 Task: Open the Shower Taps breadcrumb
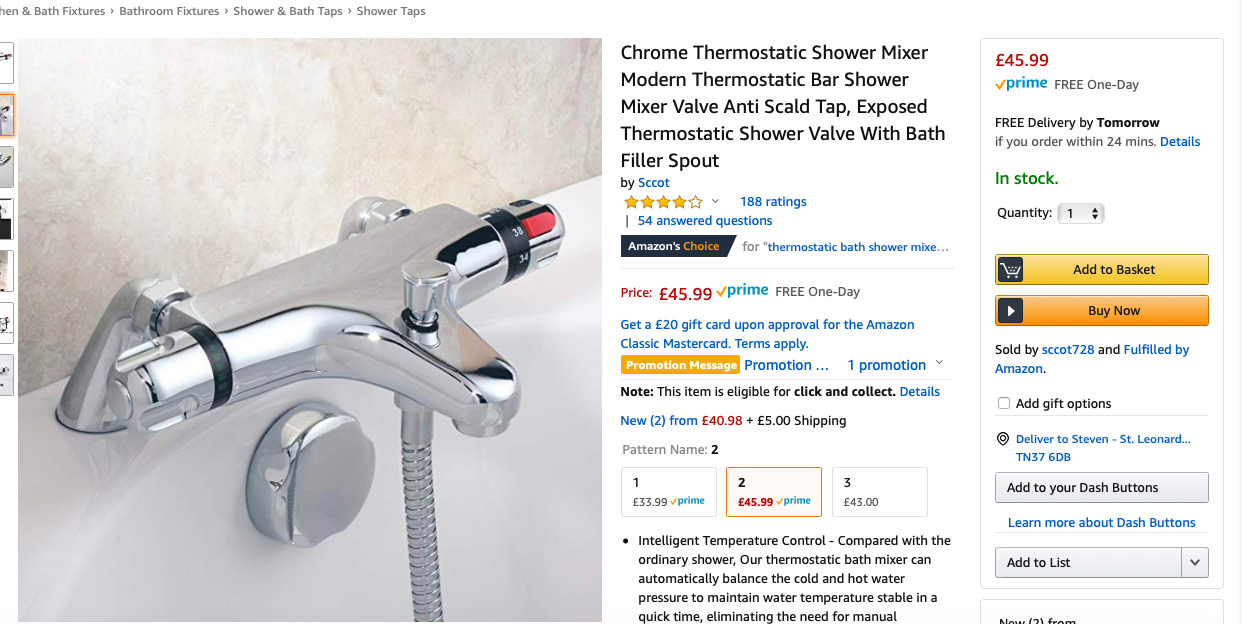(391, 11)
